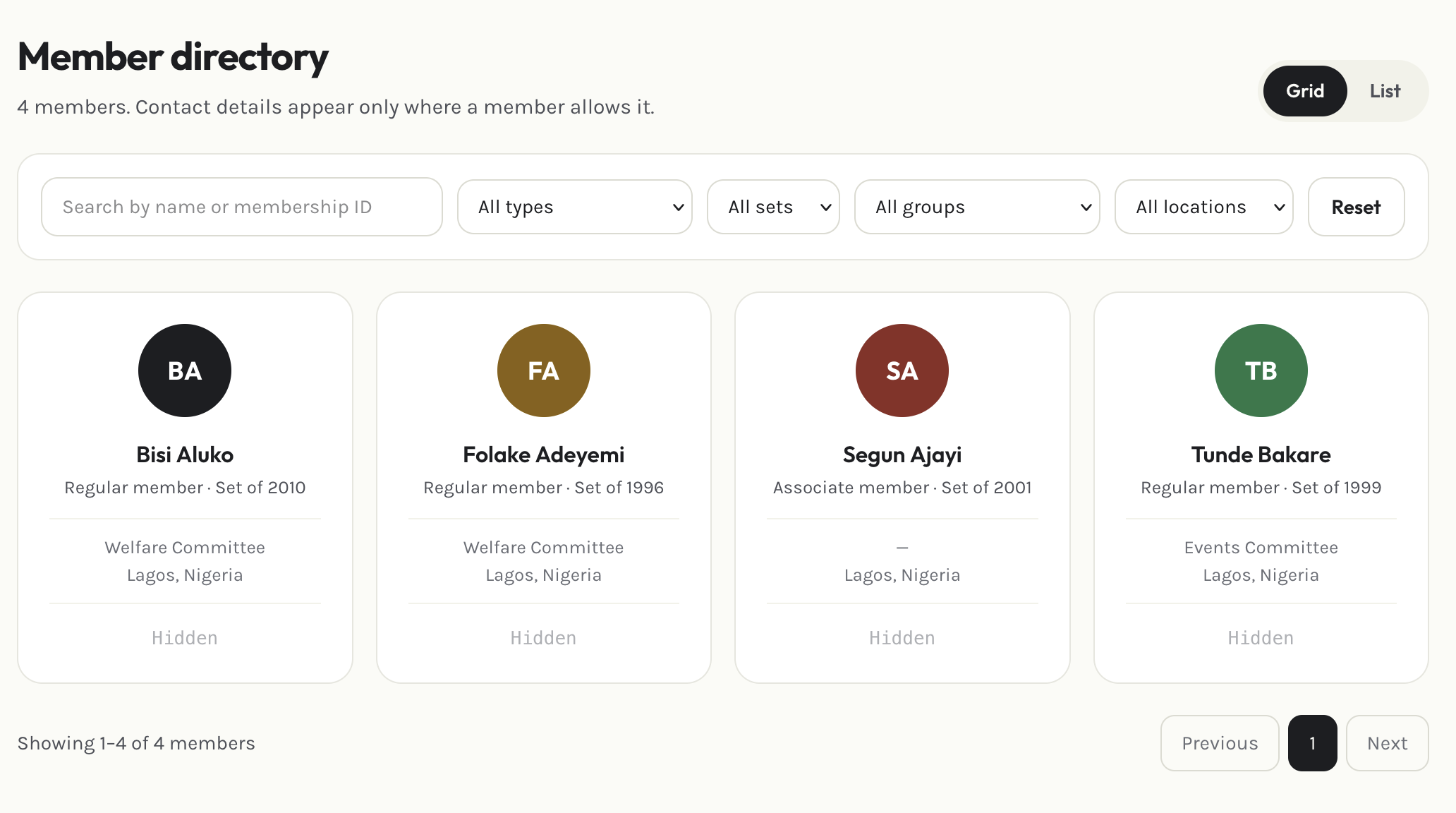Image resolution: width=1456 pixels, height=813 pixels.
Task: Select the Segun Ajayi name
Action: (x=902, y=454)
